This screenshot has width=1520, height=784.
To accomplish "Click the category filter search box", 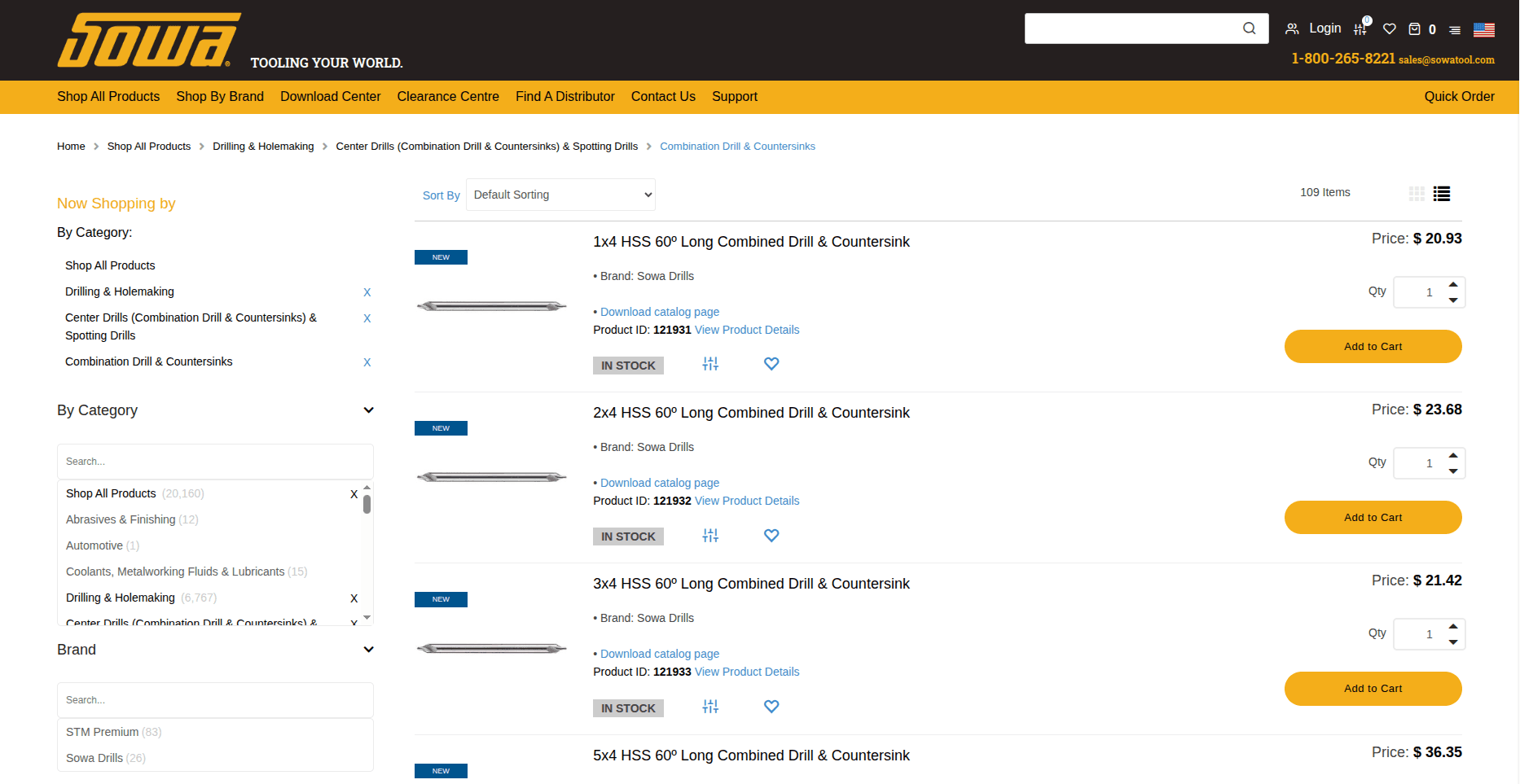I will pos(215,462).
